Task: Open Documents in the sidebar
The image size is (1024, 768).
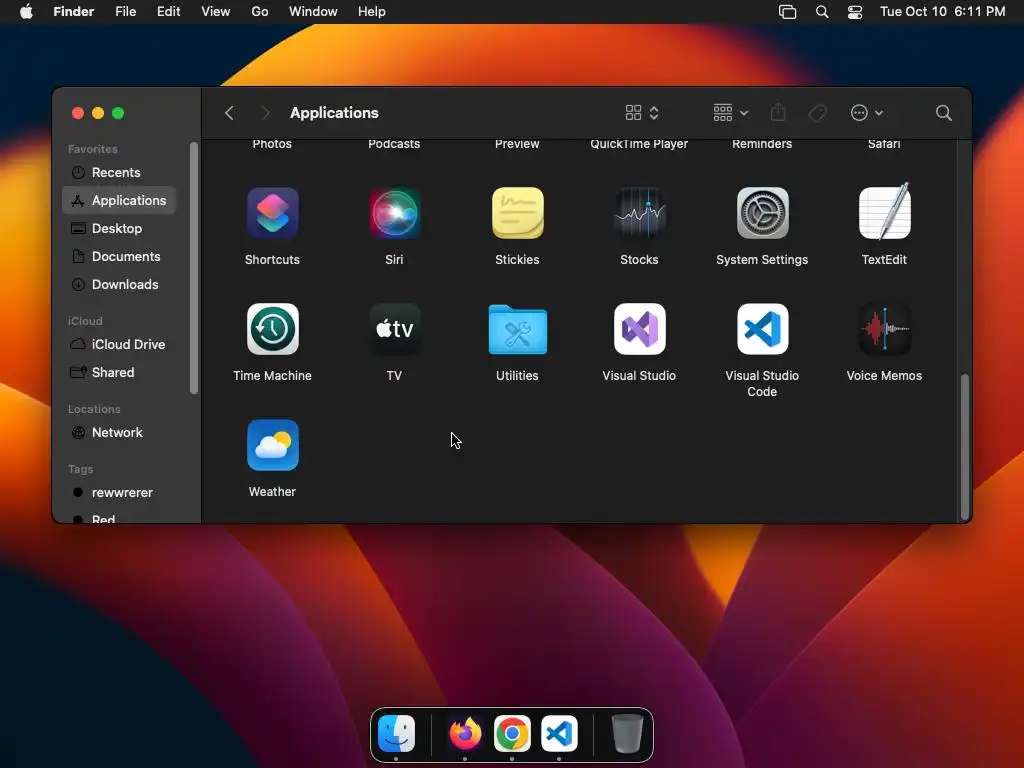Action: coord(119,257)
